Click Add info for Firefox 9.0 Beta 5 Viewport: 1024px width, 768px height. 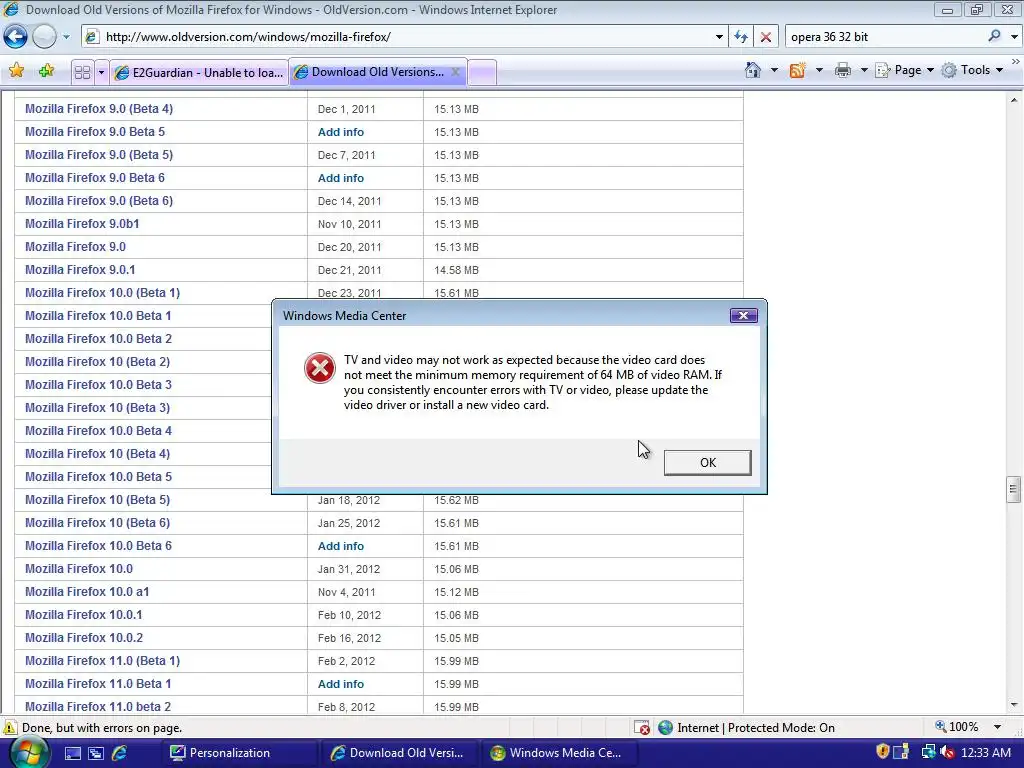[341, 132]
